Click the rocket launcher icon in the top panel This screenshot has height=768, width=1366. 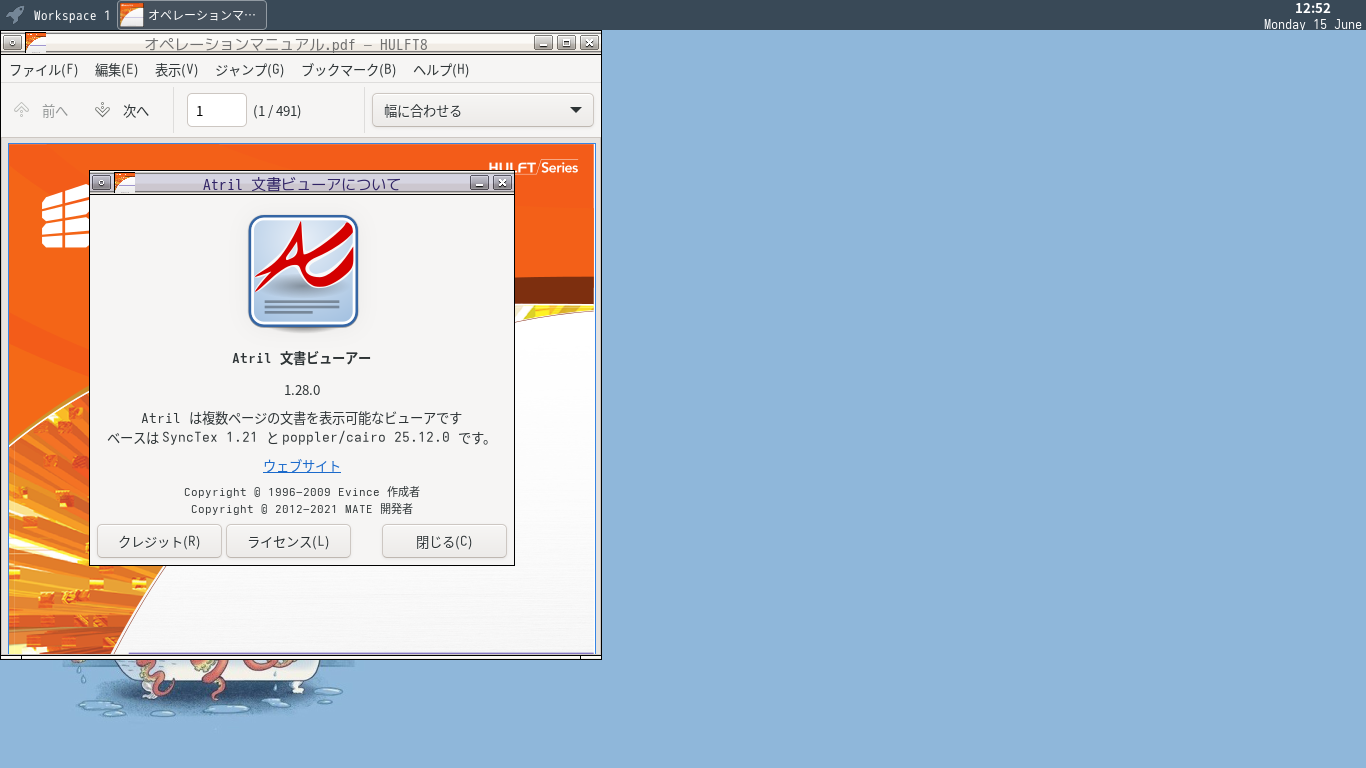(15, 15)
